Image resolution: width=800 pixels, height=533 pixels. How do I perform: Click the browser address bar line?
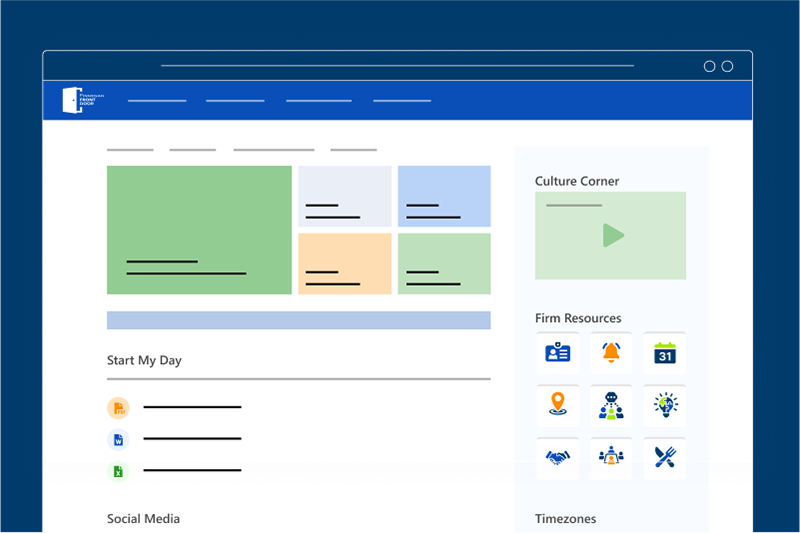[397, 66]
